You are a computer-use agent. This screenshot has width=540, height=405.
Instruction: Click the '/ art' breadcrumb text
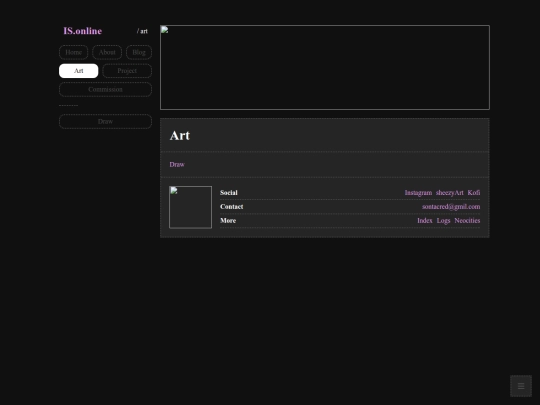142,31
